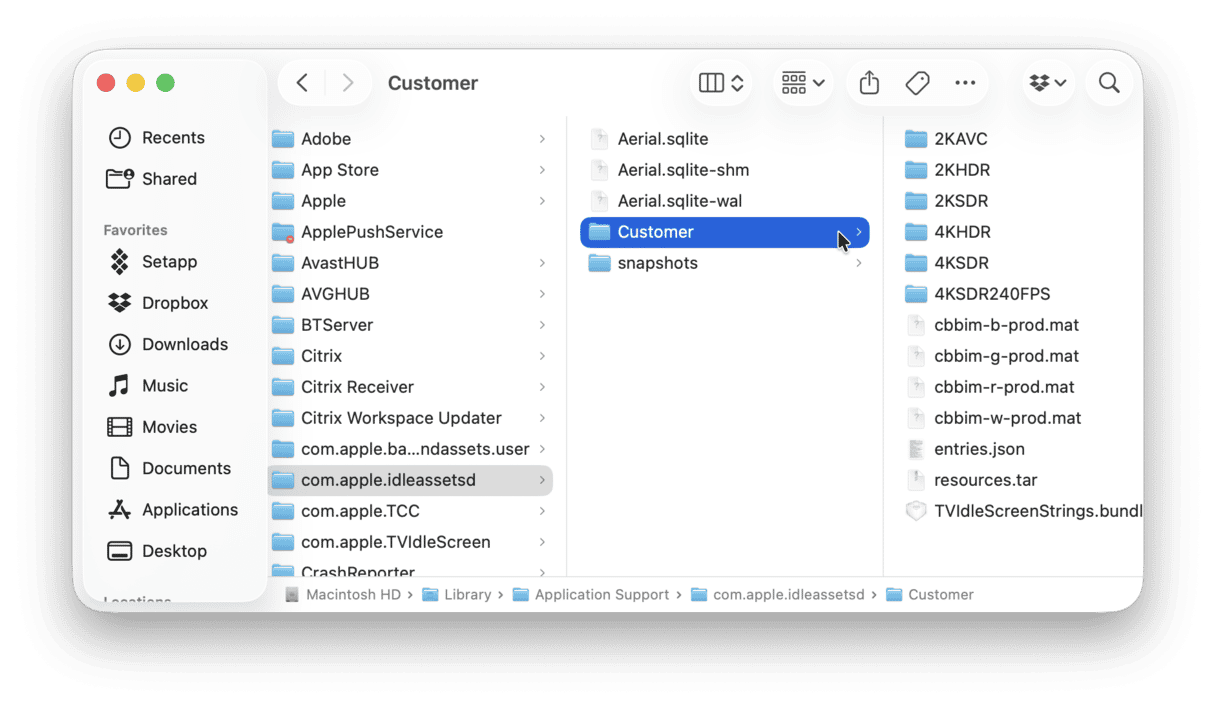Open the More actions ellipsis menu
The width and height of the screenshot is (1216, 708).
point(964,83)
